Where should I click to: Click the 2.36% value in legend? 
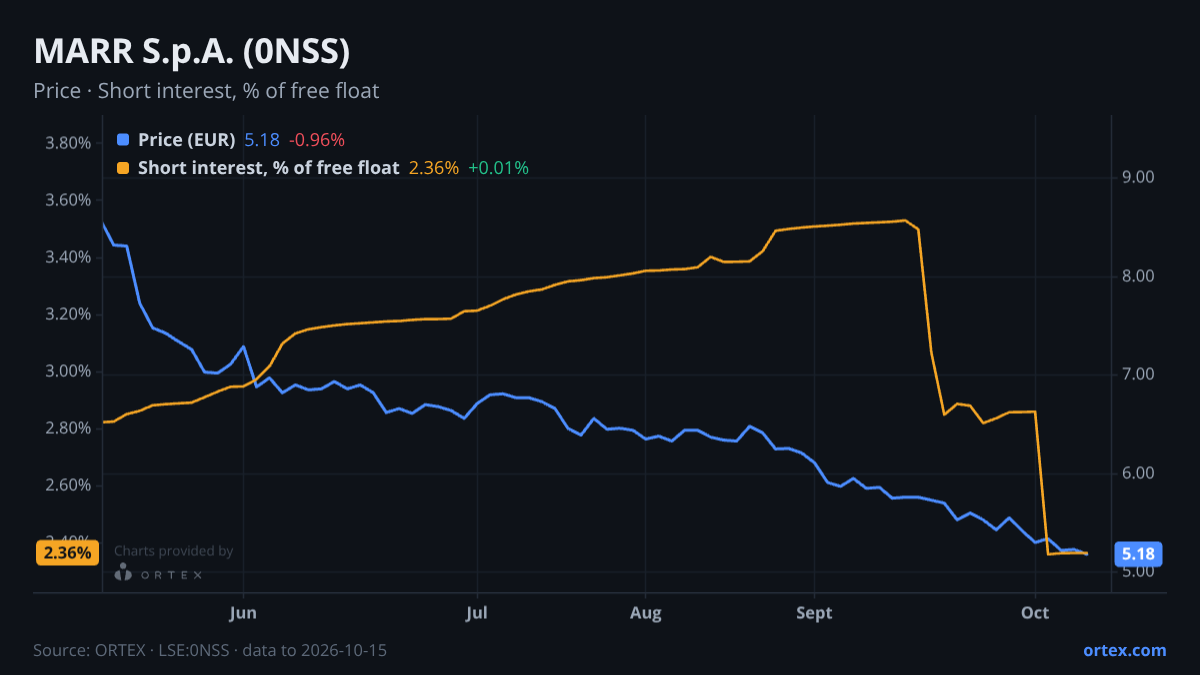coord(434,168)
